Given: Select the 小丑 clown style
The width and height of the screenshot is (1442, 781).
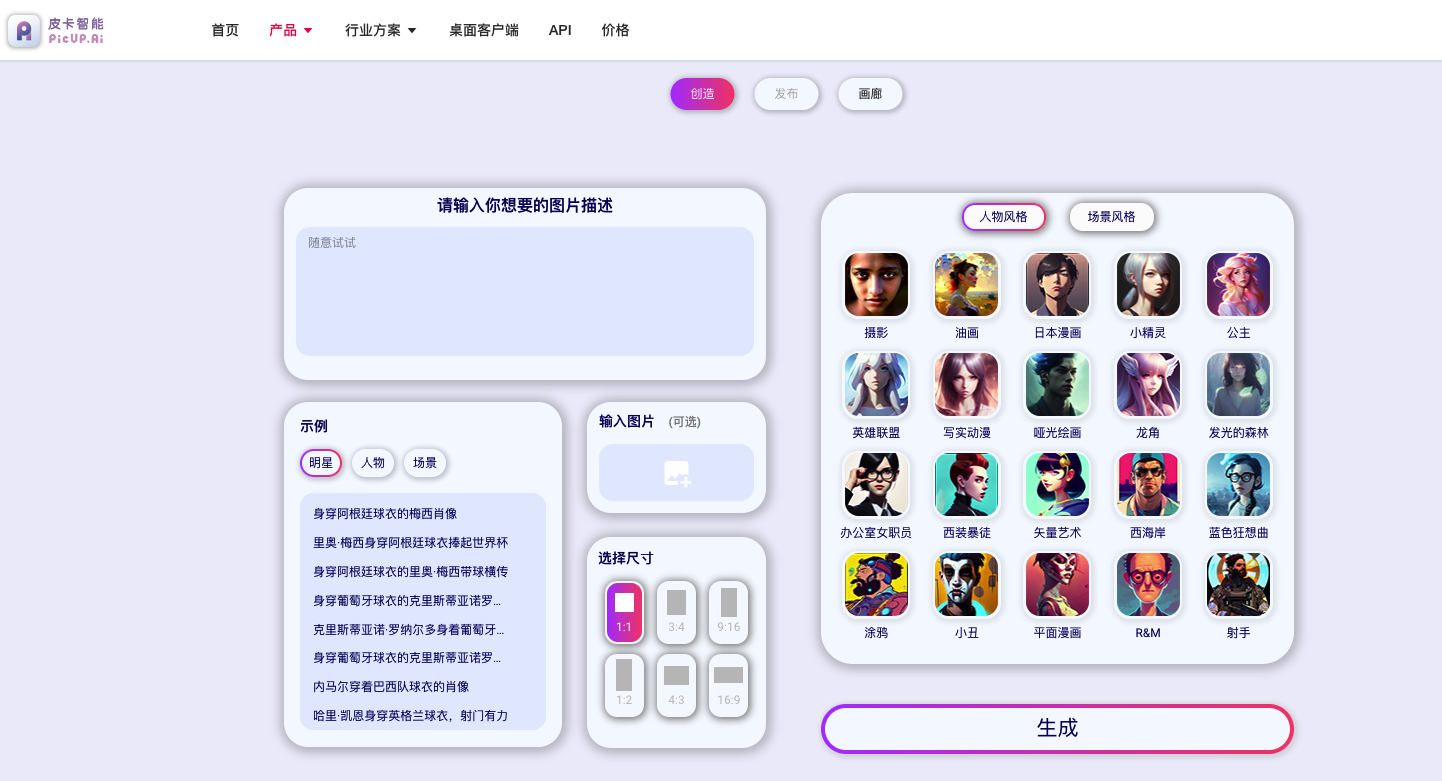Looking at the screenshot, I should 966,584.
